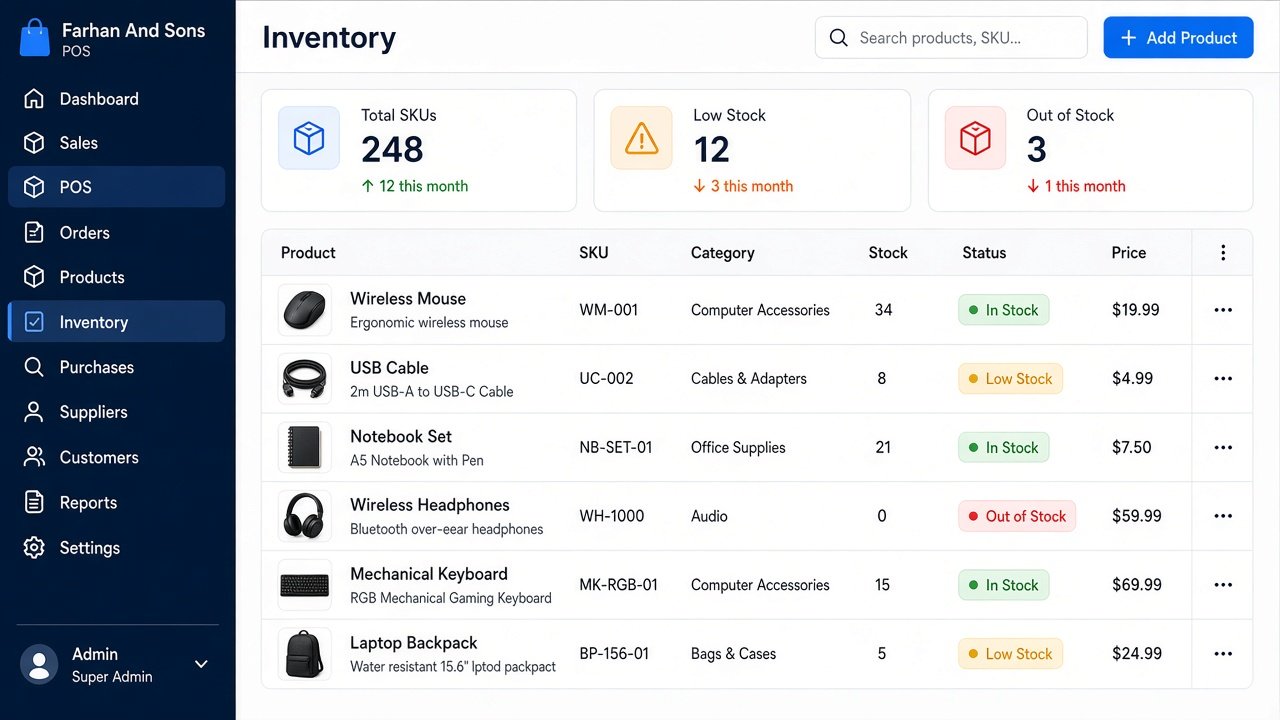Open row actions for Notebook Set
The width and height of the screenshot is (1280, 720).
[x=1223, y=448]
